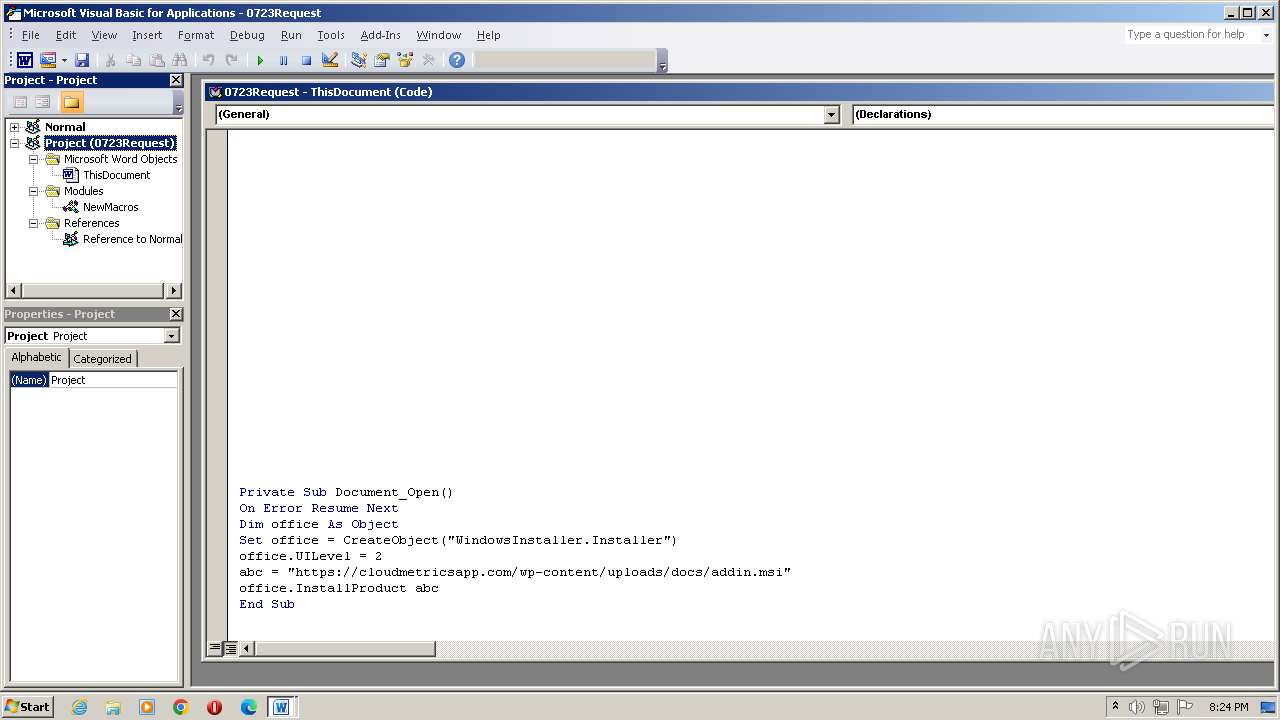Open the Run menu

291,35
